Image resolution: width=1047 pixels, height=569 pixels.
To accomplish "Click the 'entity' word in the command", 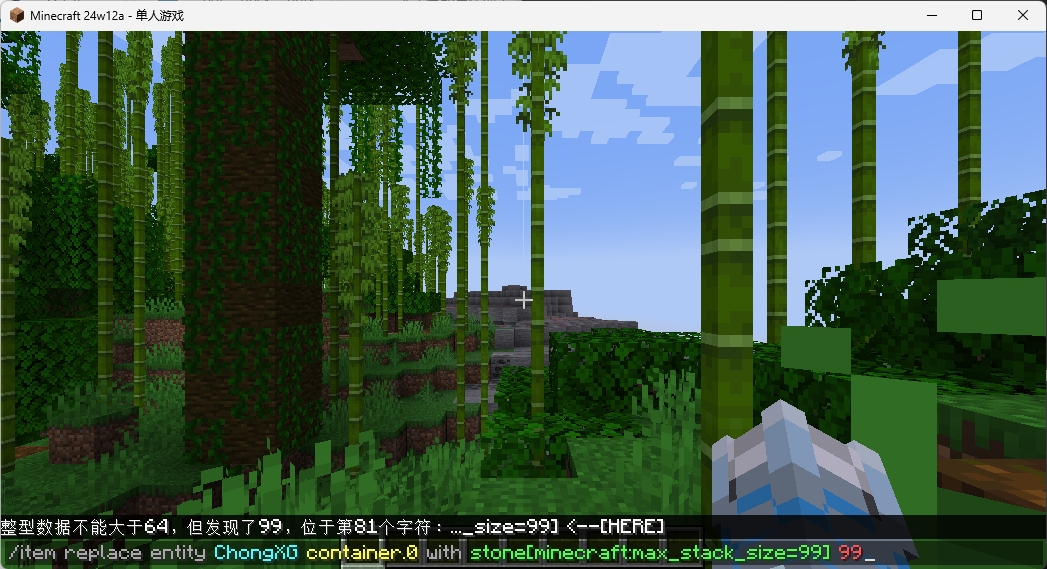I will pos(178,553).
